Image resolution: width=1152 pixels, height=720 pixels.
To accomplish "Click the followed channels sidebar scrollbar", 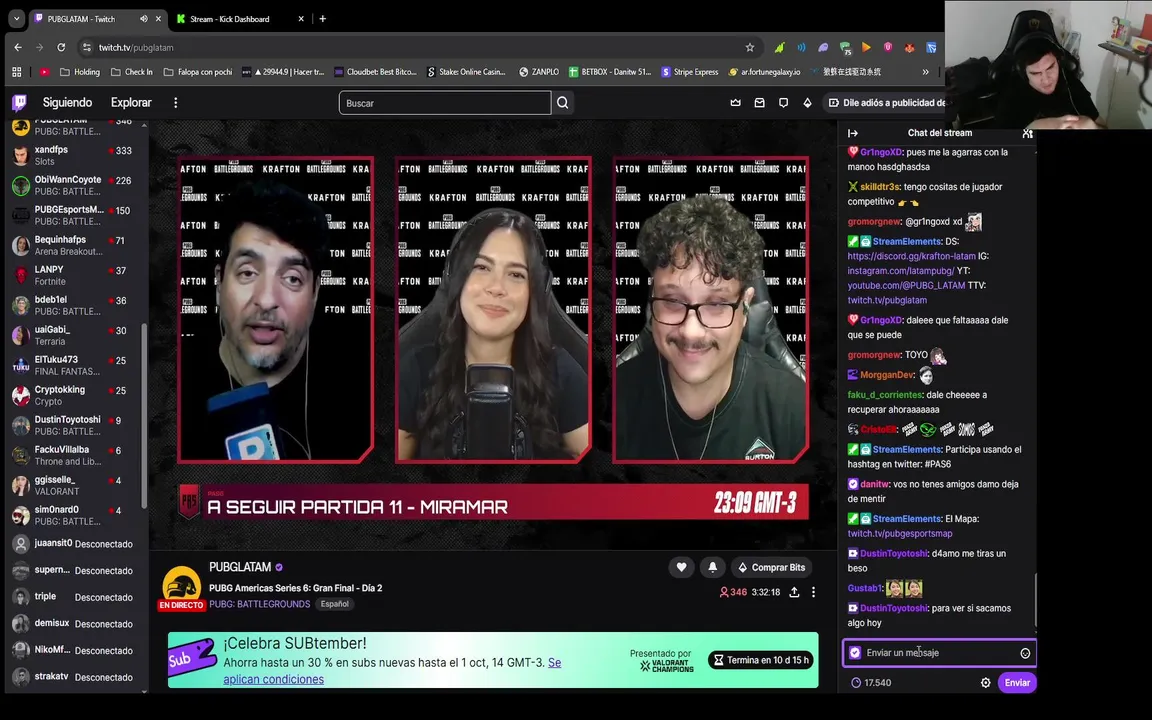I will (x=144, y=415).
